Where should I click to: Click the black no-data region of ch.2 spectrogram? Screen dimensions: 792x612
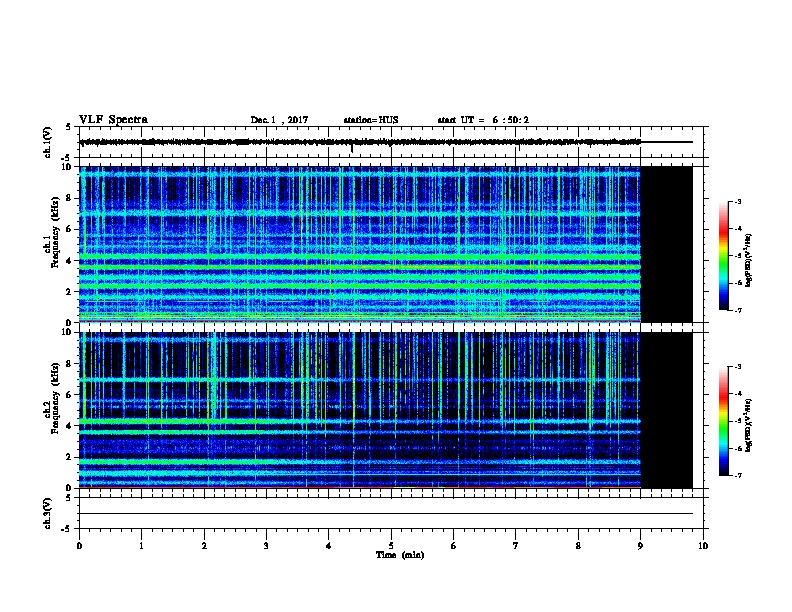tap(666, 410)
